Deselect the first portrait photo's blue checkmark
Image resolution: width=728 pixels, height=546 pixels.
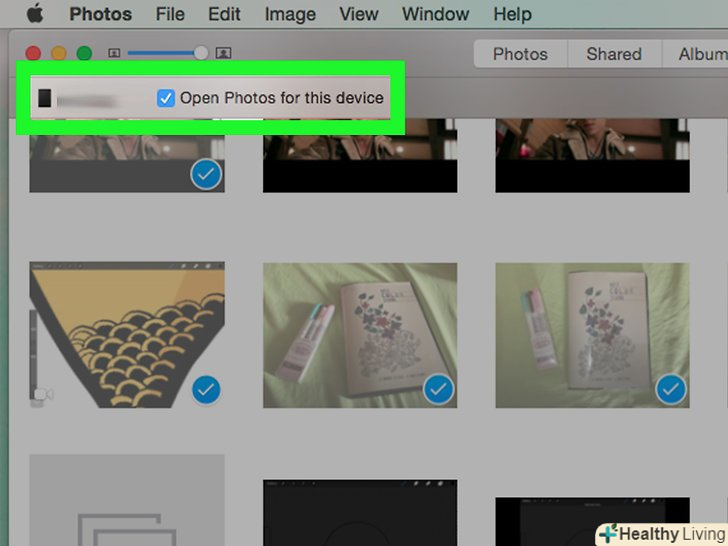[206, 175]
